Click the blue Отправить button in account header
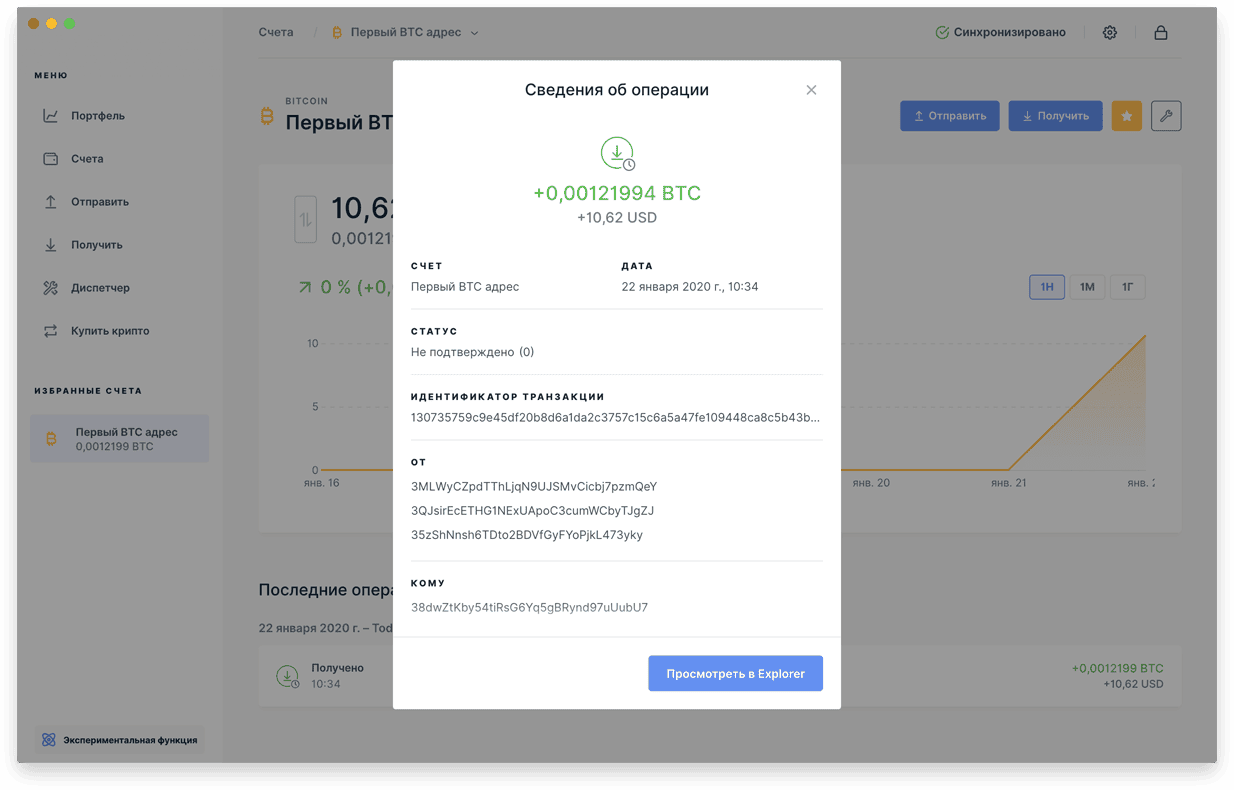1234x790 pixels. click(x=950, y=116)
